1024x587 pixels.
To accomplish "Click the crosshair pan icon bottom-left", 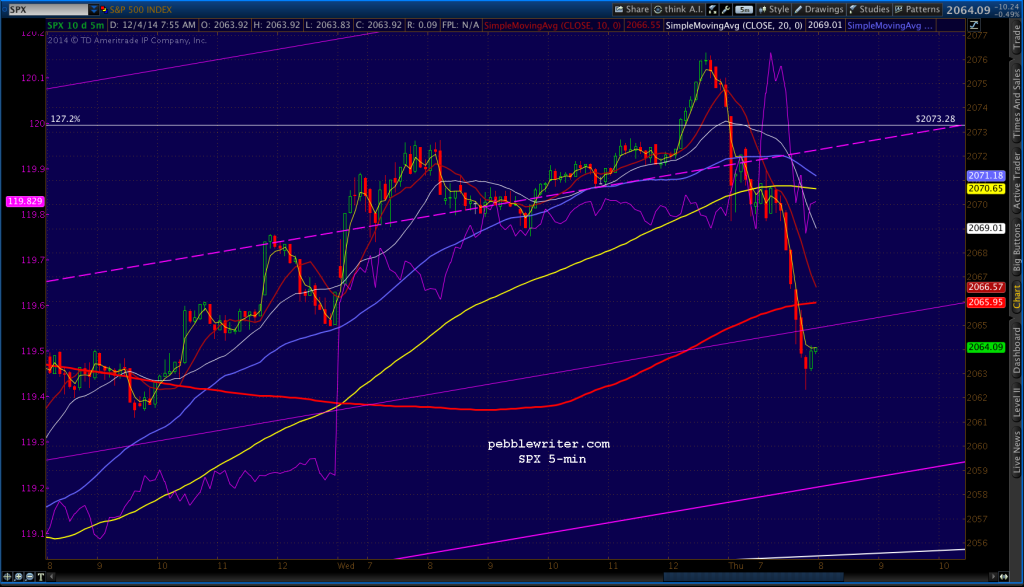I will point(7,577).
